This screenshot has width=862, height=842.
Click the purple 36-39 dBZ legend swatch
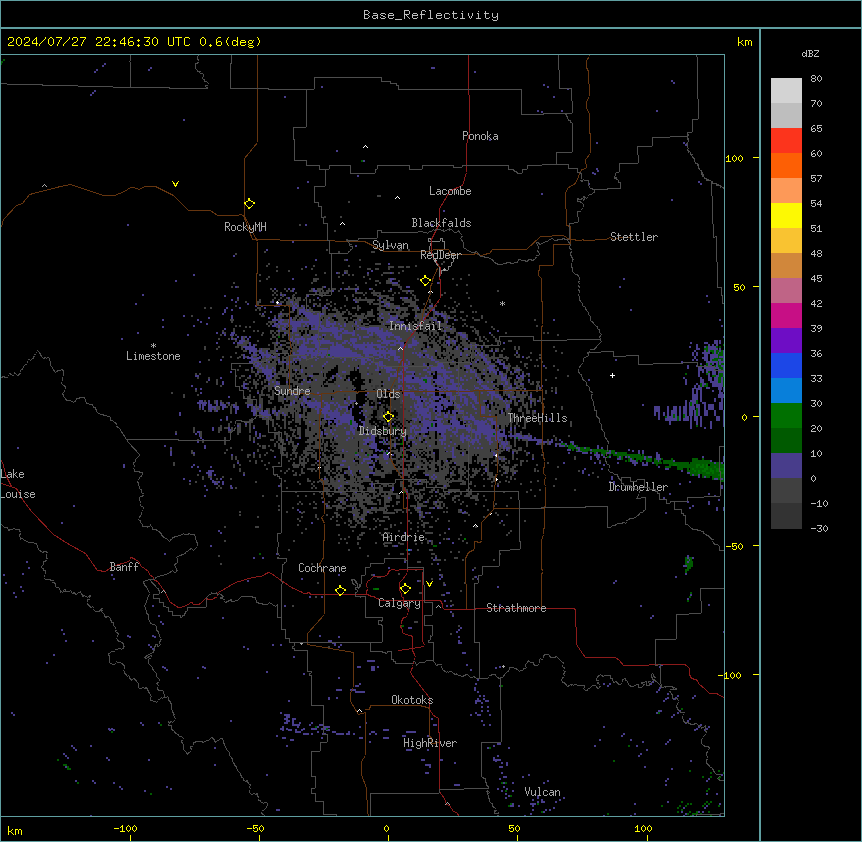(786, 341)
